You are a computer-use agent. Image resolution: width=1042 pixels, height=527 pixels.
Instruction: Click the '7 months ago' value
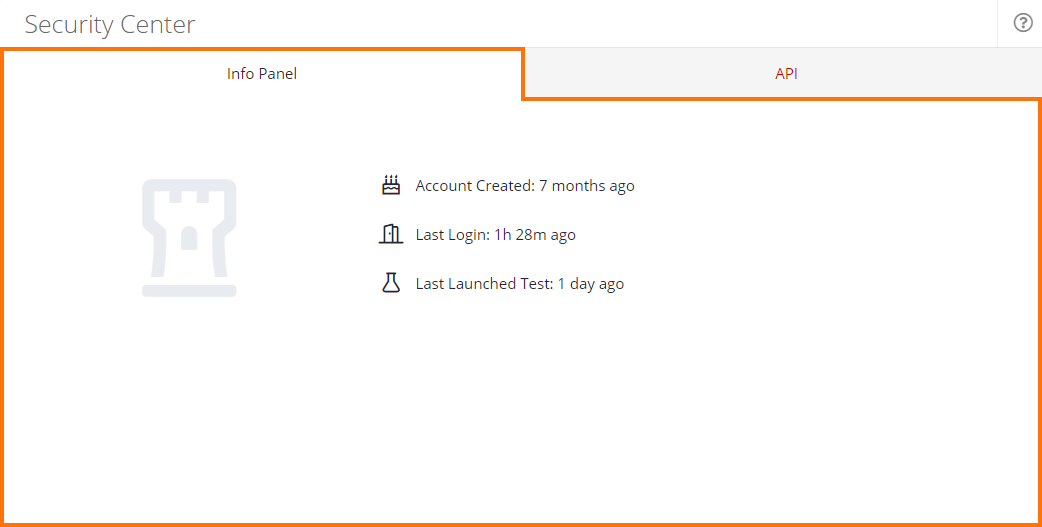[587, 186]
